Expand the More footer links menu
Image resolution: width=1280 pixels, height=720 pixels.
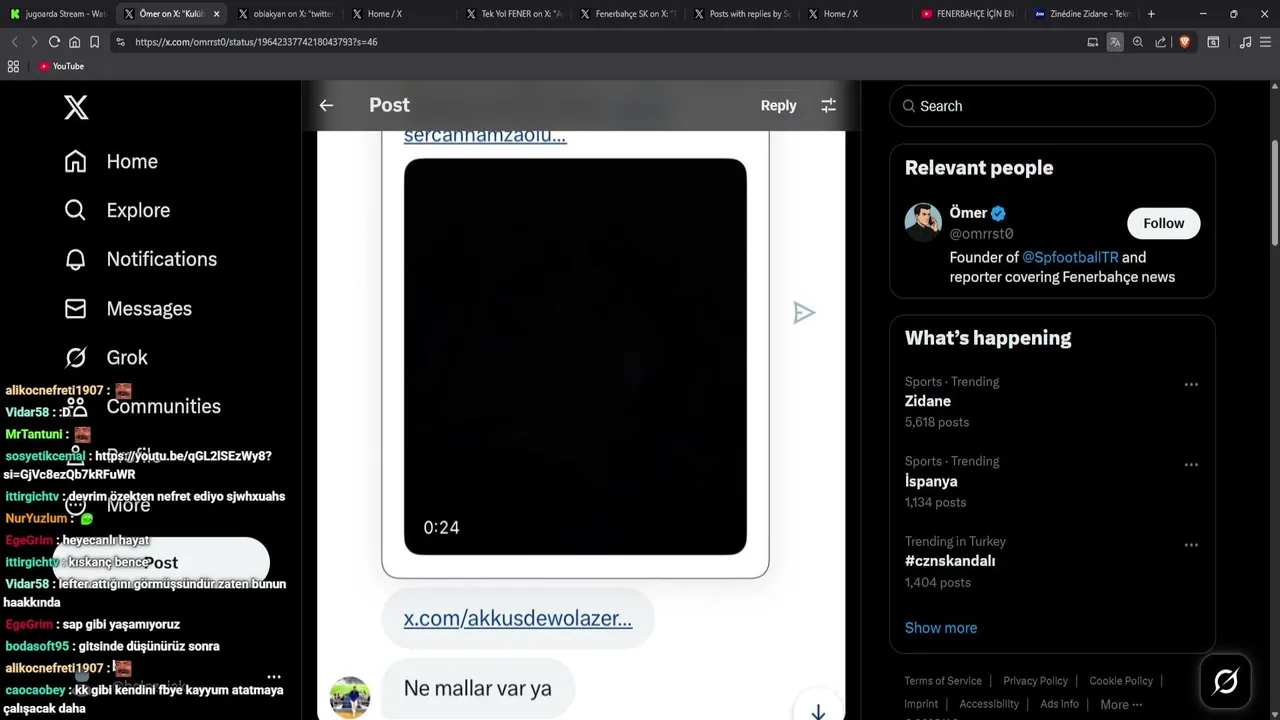[x=1121, y=704]
